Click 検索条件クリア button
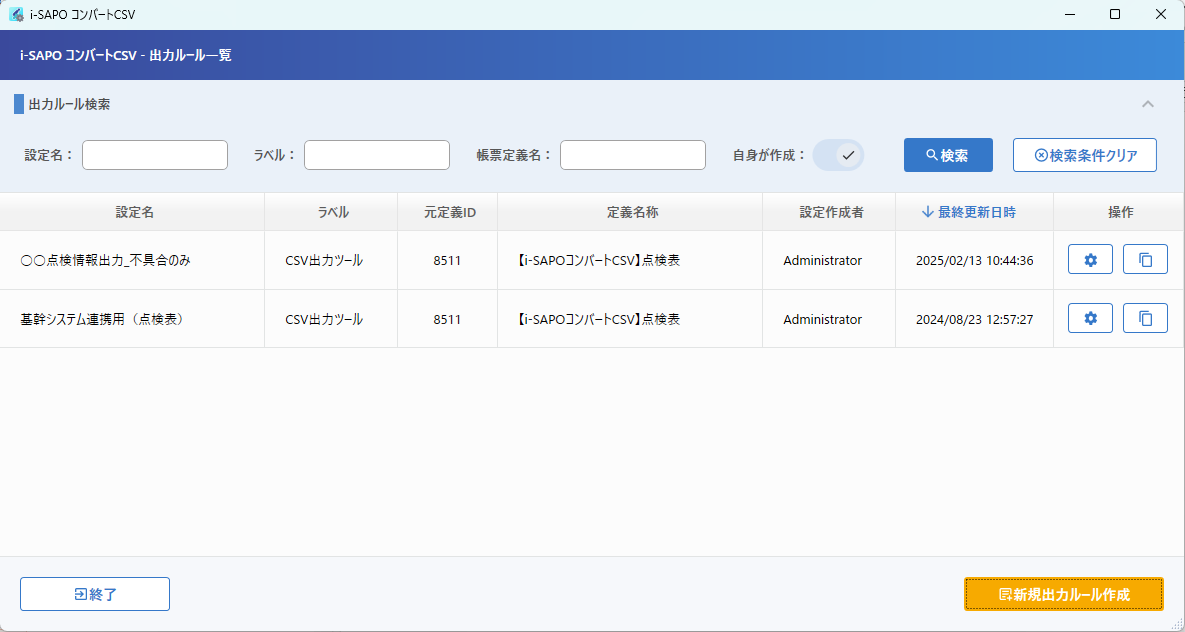The width and height of the screenshot is (1185, 632). pos(1084,155)
